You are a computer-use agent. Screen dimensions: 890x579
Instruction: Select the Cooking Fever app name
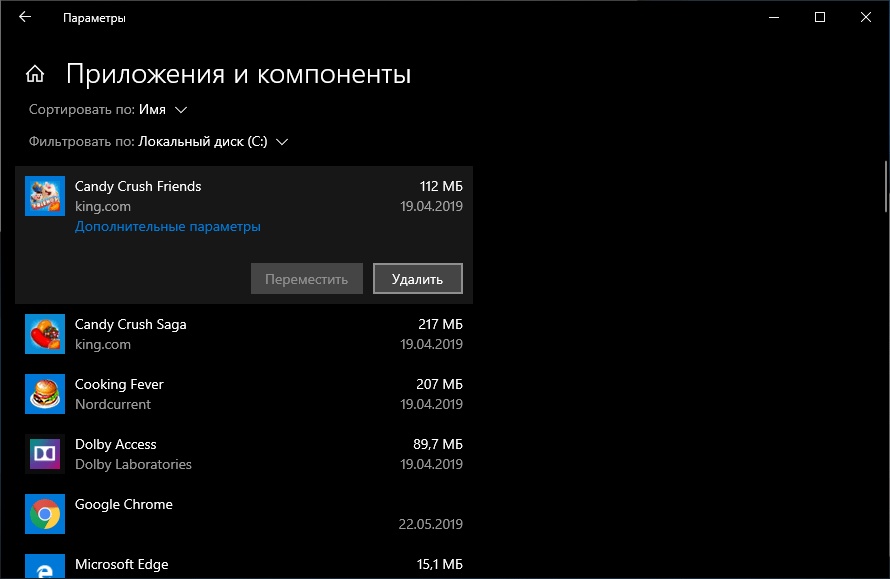point(119,384)
